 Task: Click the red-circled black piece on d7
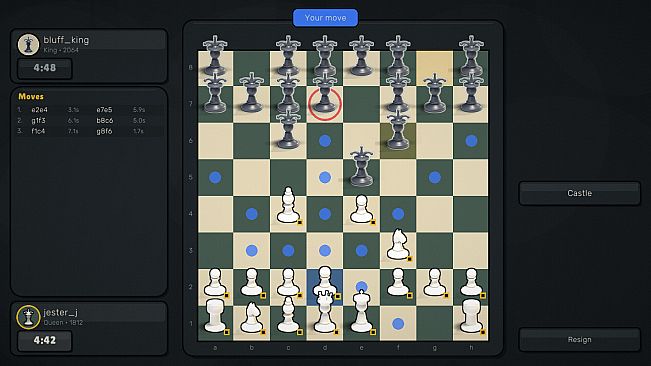325,93
